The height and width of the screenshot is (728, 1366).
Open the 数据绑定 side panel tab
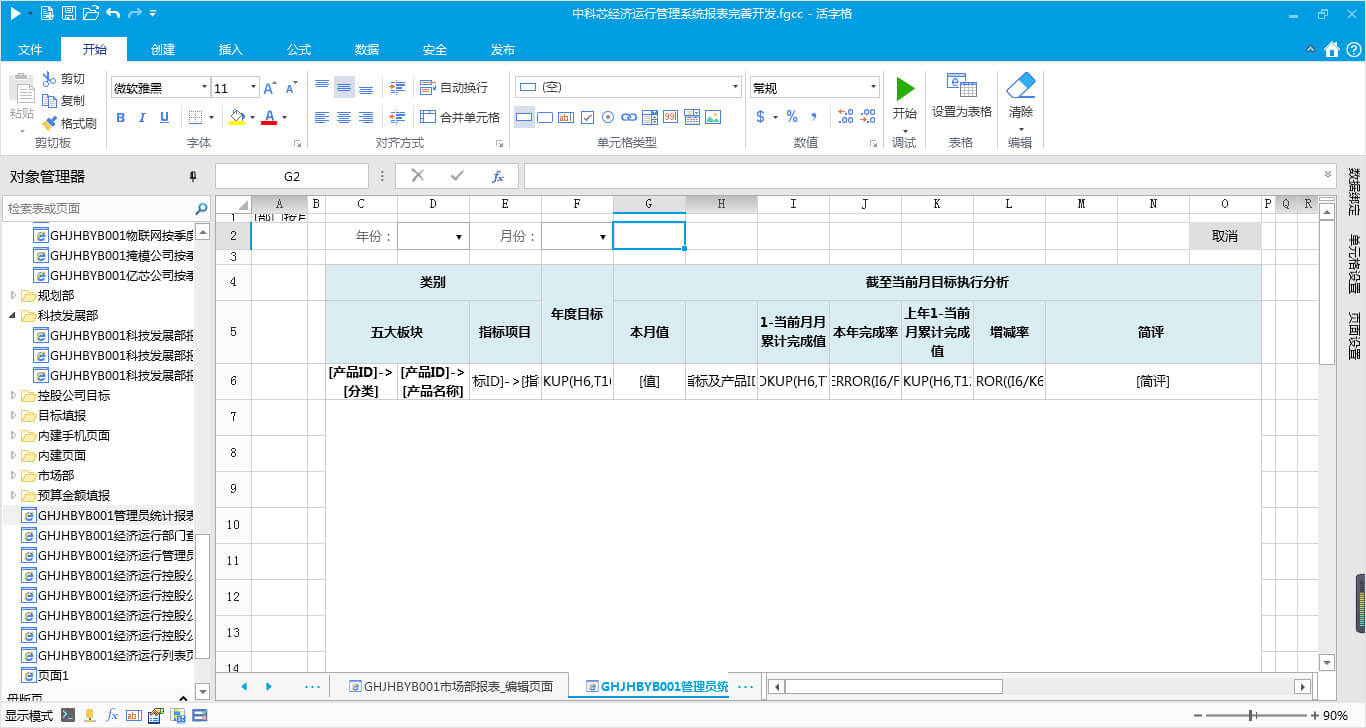pos(1354,193)
